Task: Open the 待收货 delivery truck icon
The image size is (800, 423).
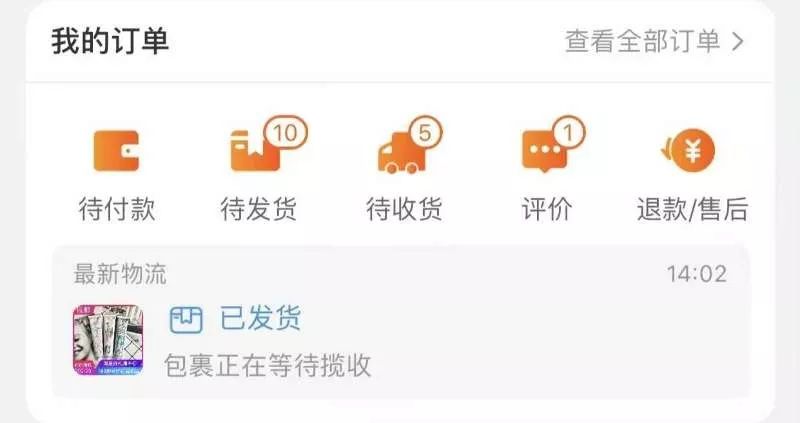Action: point(402,153)
